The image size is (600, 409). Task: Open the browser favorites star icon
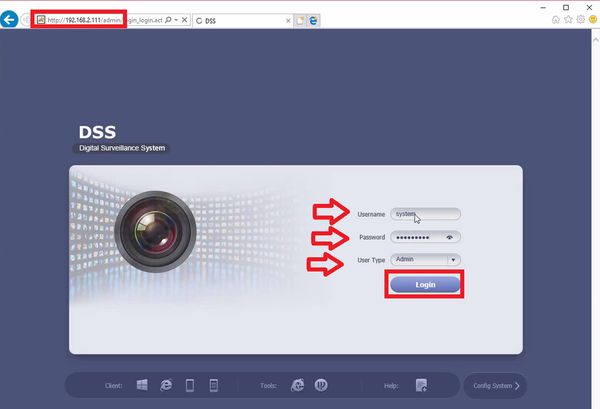(568, 19)
